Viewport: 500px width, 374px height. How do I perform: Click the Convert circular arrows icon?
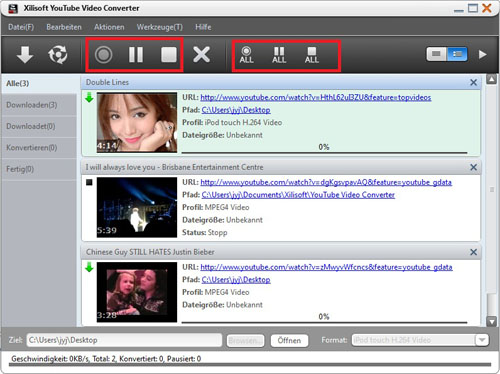pos(58,54)
